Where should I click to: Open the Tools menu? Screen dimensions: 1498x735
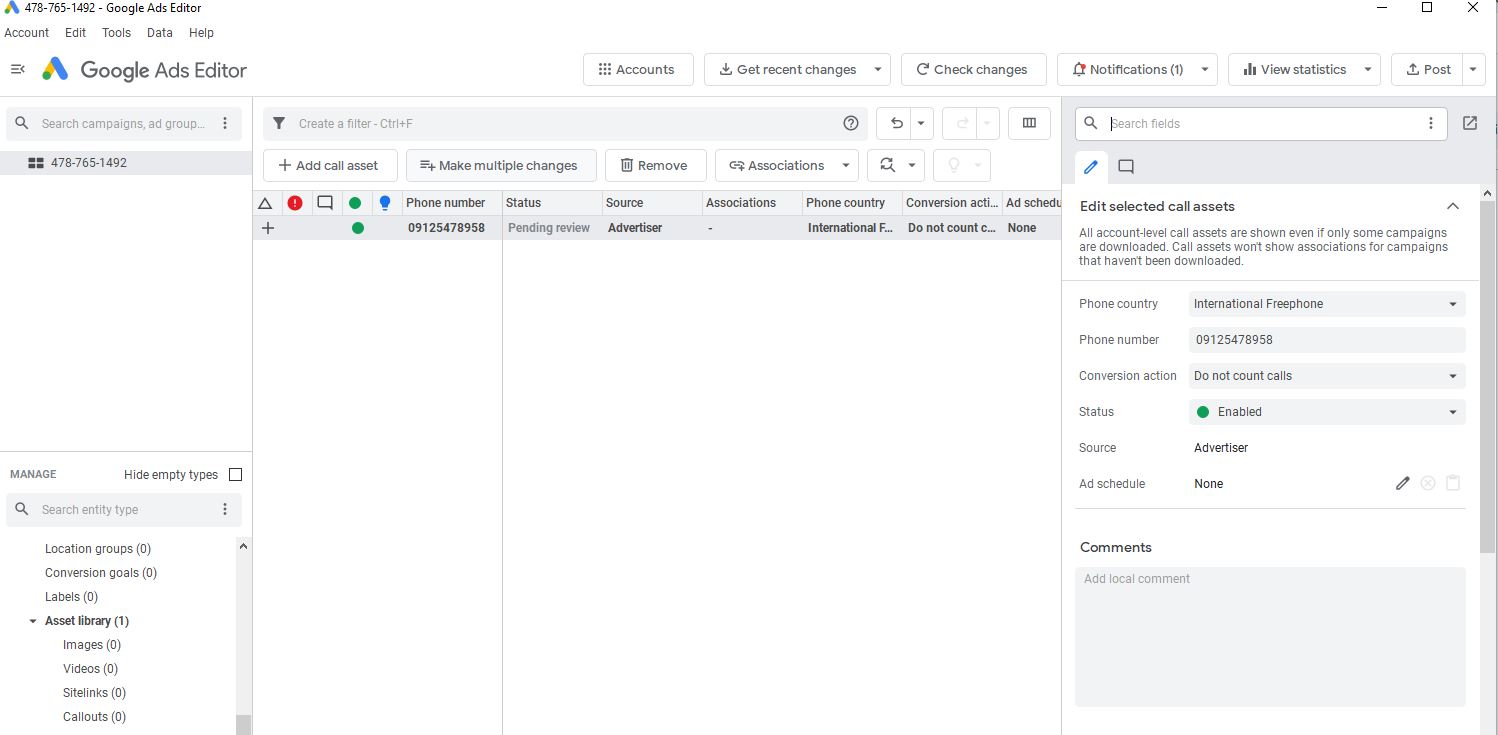coord(116,33)
